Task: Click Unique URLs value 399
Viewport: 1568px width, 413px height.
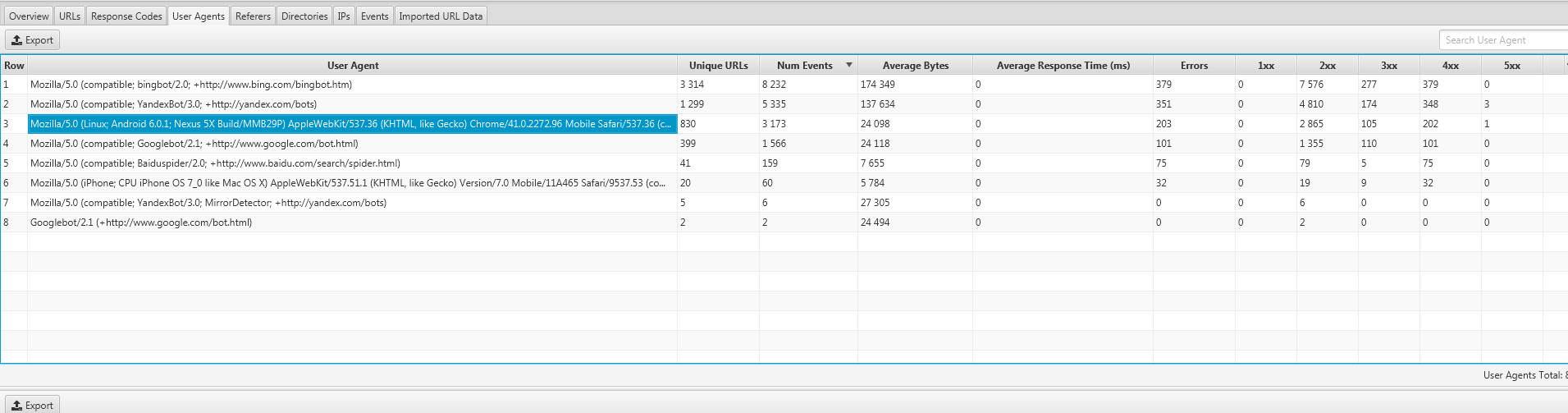Action: click(x=688, y=144)
